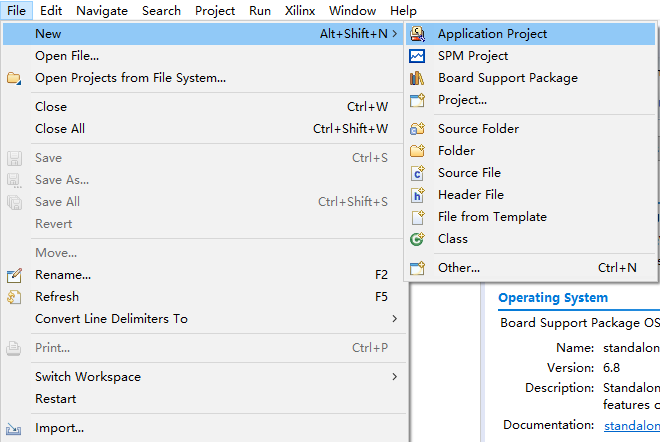Open the Run menu
The image size is (660, 442).
(260, 11)
